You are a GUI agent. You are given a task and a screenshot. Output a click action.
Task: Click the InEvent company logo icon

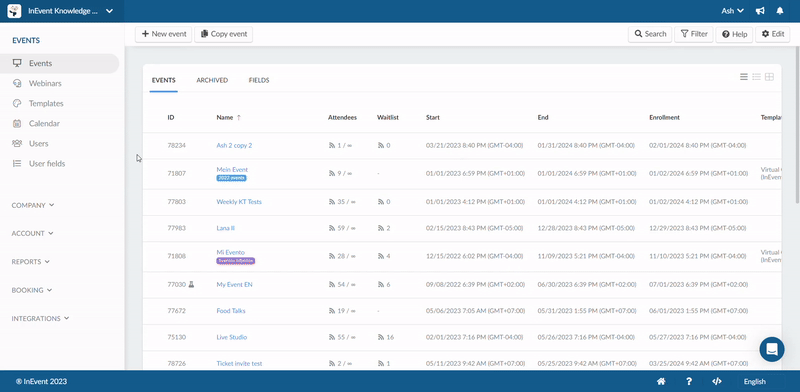(x=14, y=11)
